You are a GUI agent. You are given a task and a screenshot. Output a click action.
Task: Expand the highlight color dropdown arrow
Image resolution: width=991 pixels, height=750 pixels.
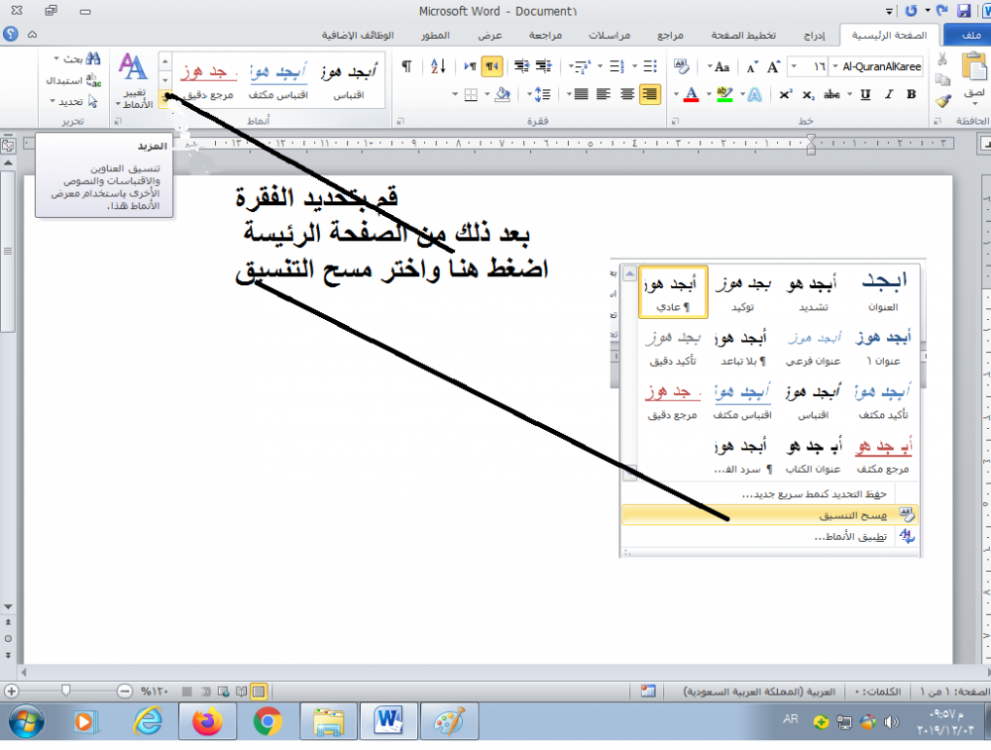[709, 95]
